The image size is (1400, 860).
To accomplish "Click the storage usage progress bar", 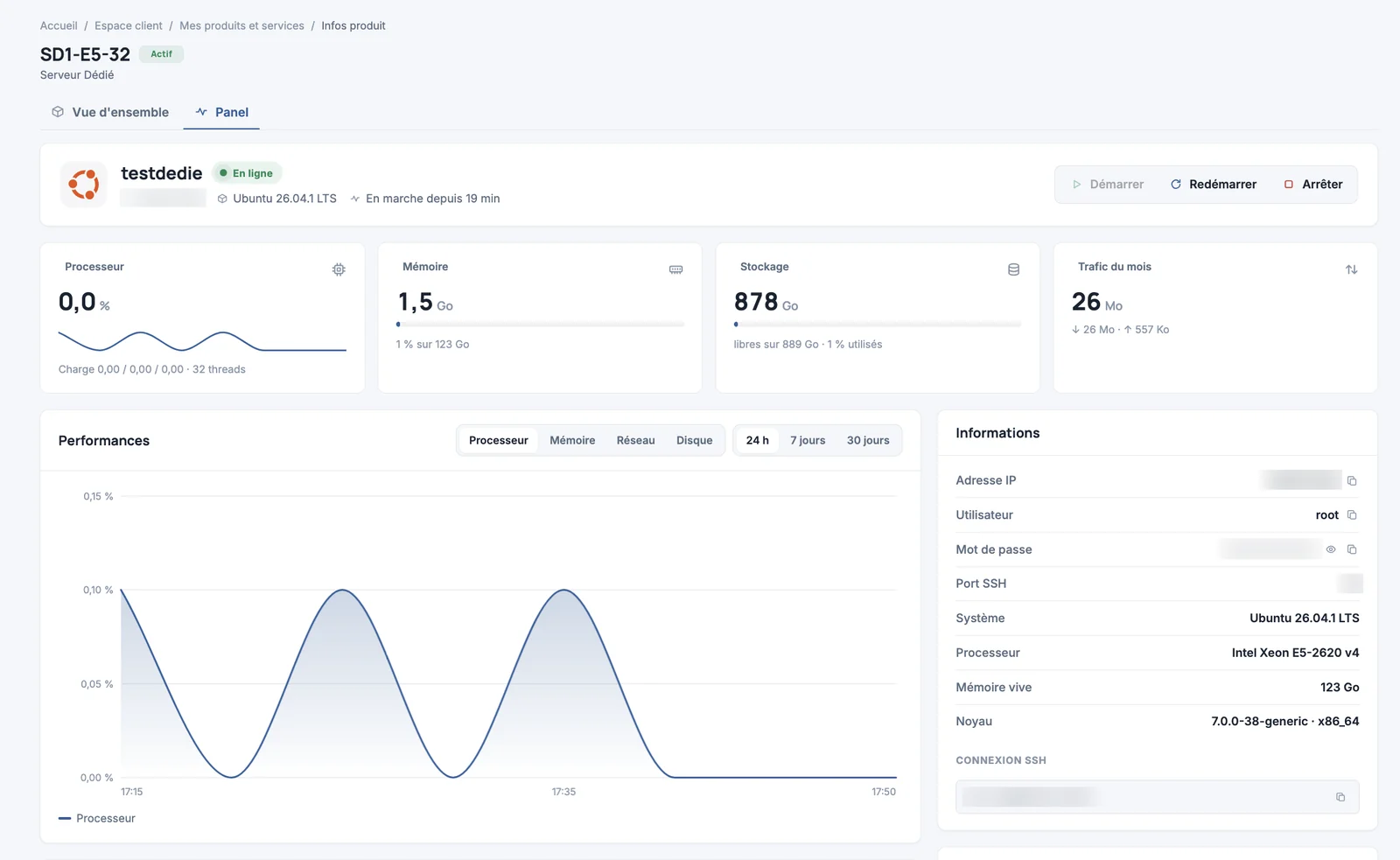I will pyautogui.click(x=878, y=325).
